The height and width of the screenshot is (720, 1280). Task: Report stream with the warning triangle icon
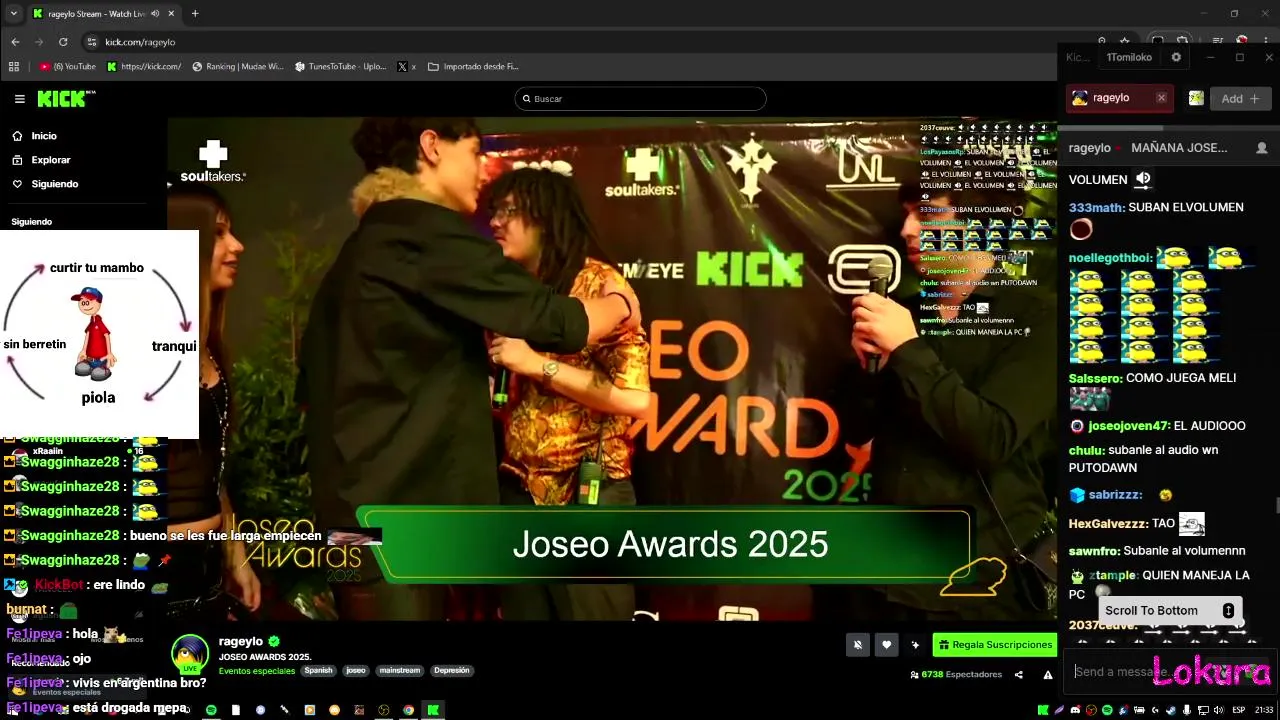(1048, 675)
